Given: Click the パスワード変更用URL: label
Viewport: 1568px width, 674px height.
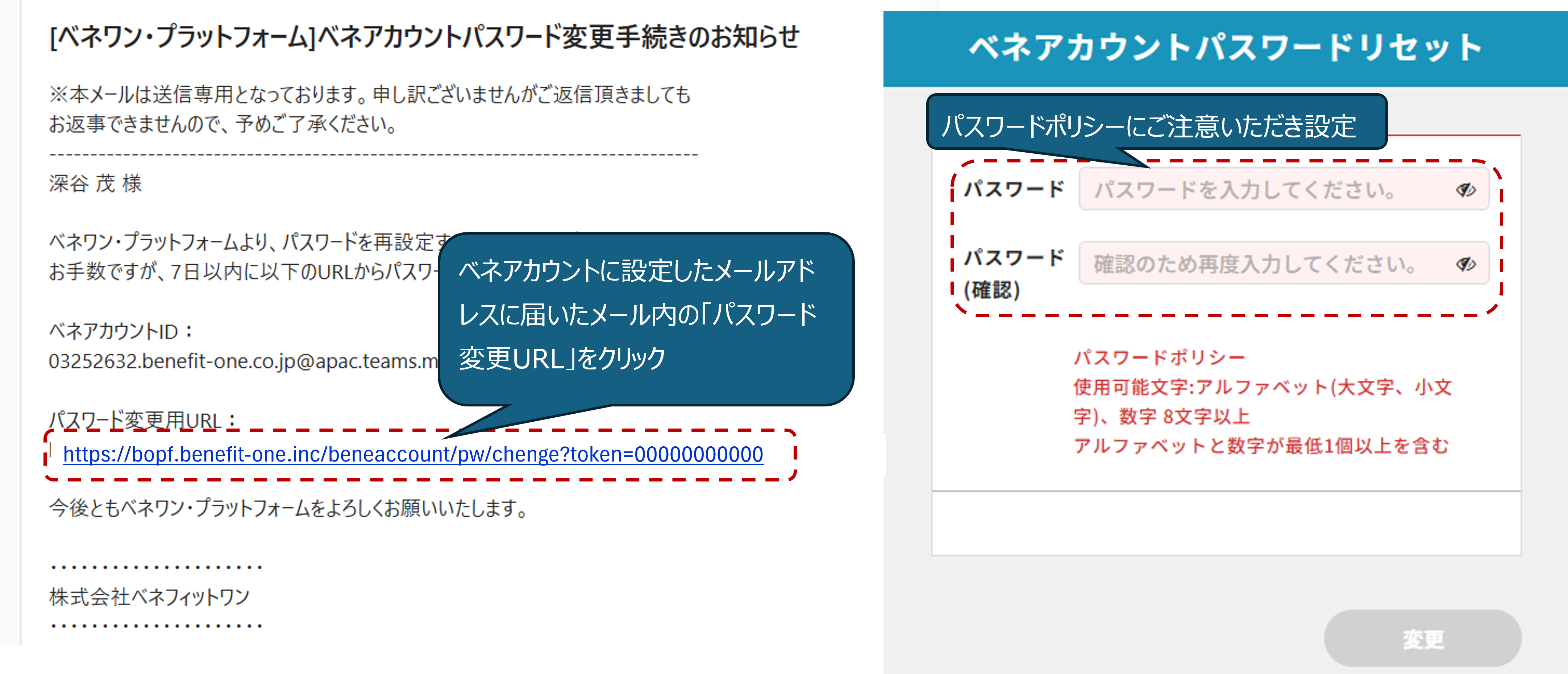Looking at the screenshot, I should (143, 420).
